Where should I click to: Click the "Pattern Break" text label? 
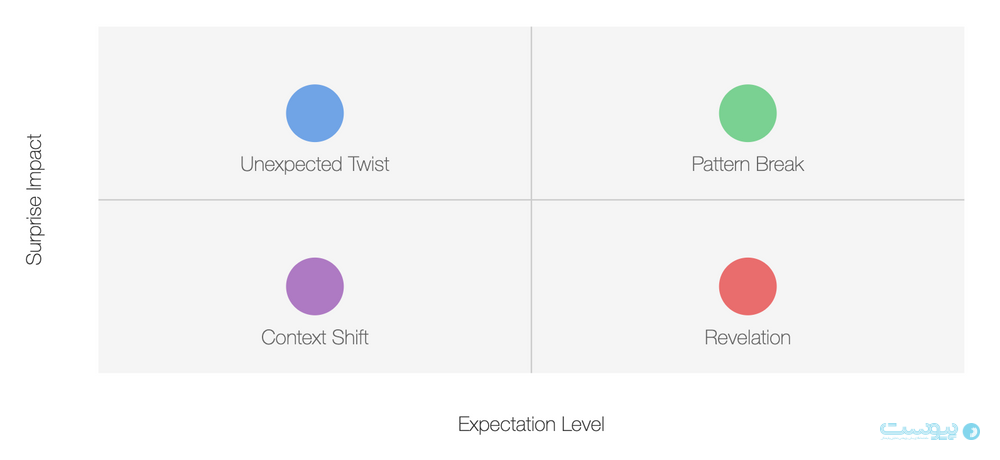748,164
